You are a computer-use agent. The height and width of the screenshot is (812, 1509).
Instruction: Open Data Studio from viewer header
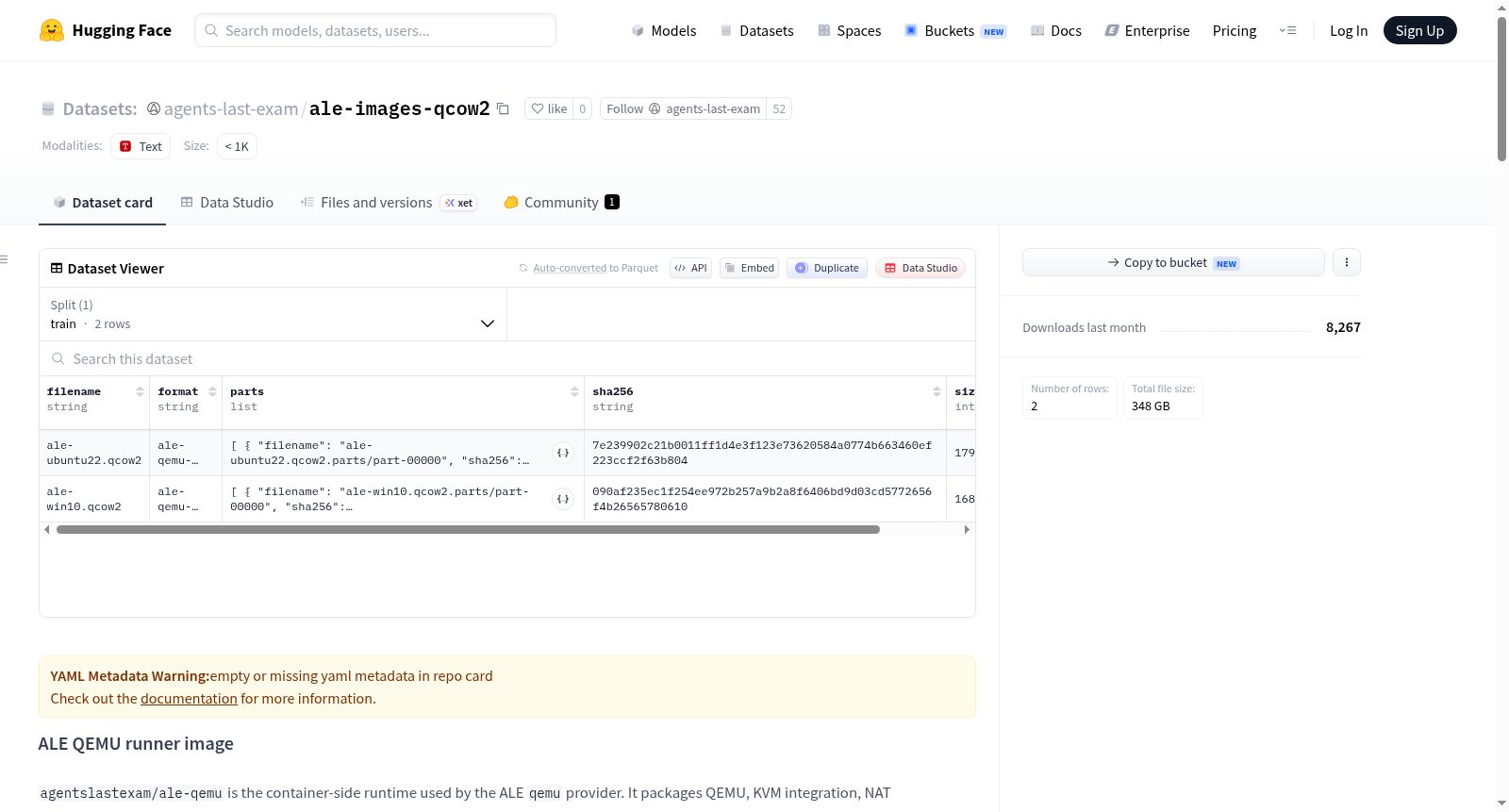click(x=920, y=268)
